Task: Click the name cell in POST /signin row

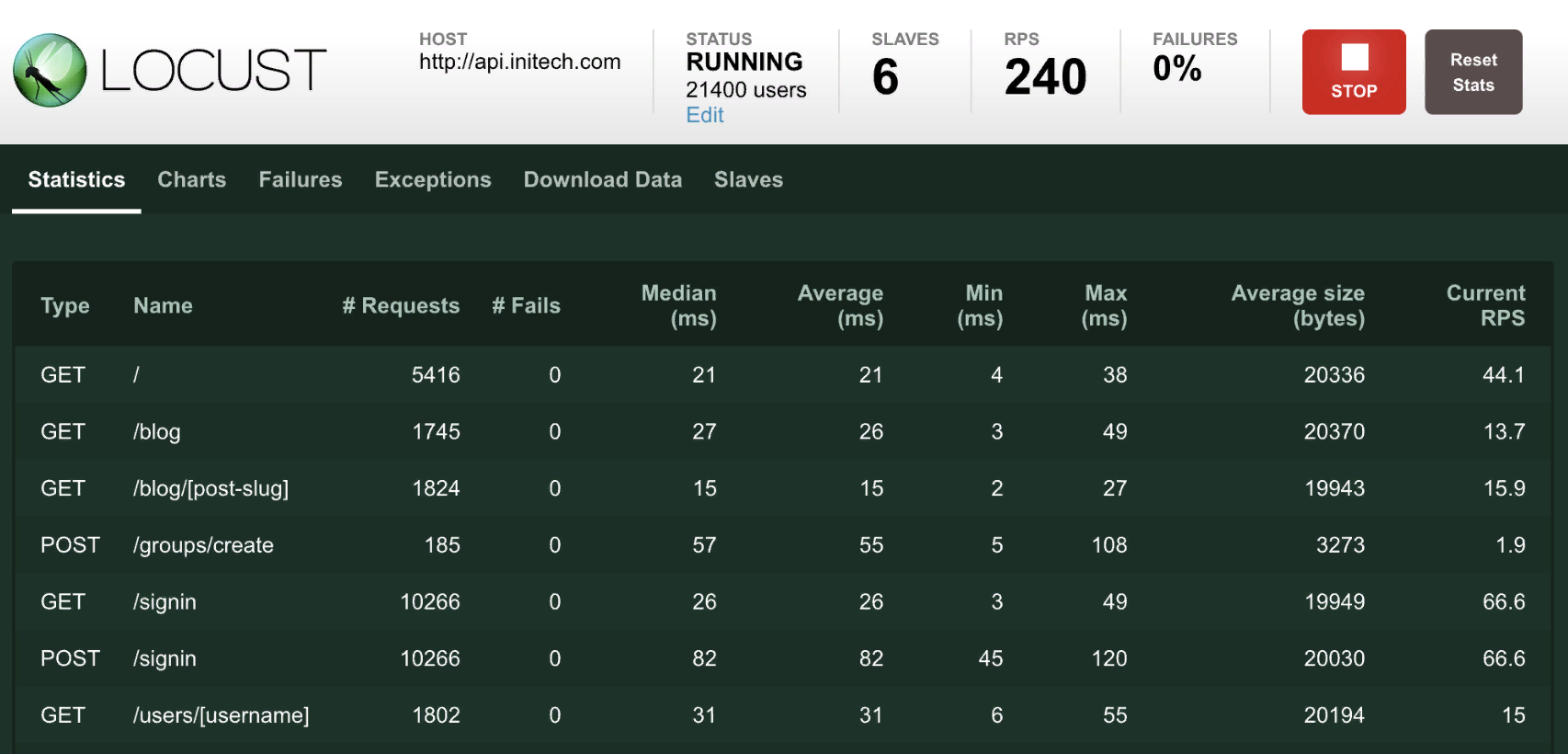Action: tap(165, 658)
